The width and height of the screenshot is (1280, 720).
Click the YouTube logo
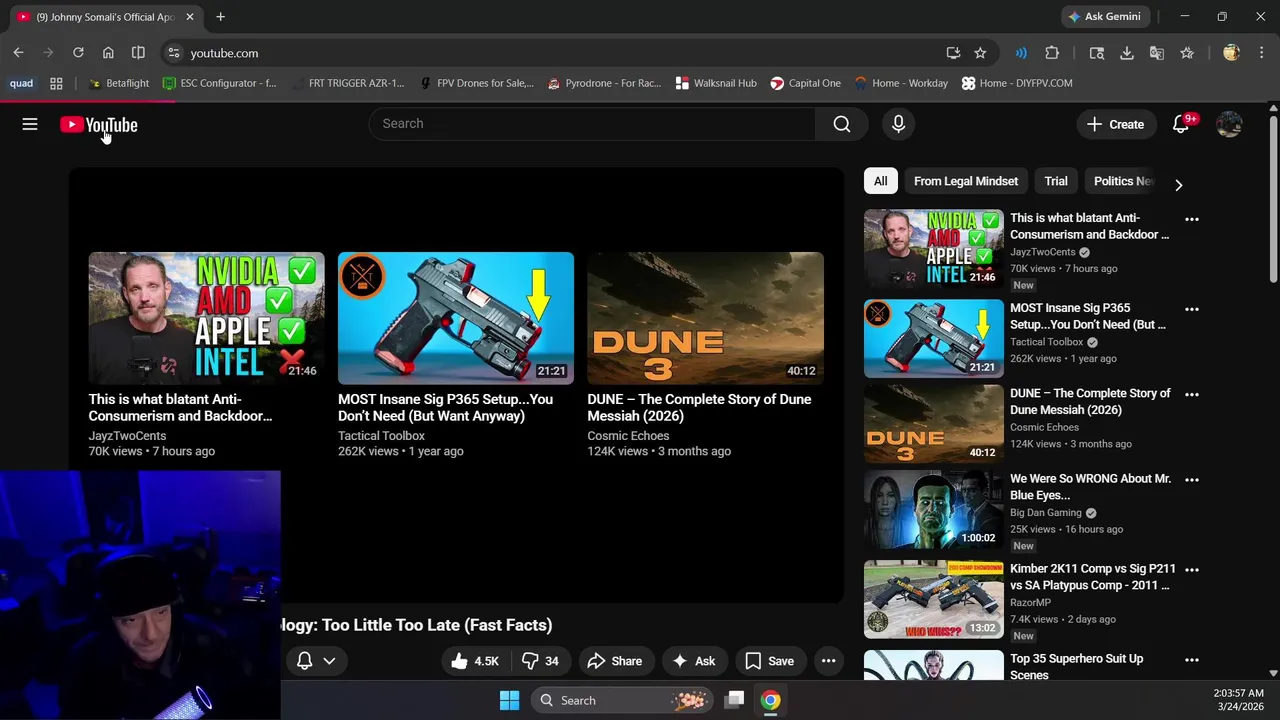[x=99, y=125]
